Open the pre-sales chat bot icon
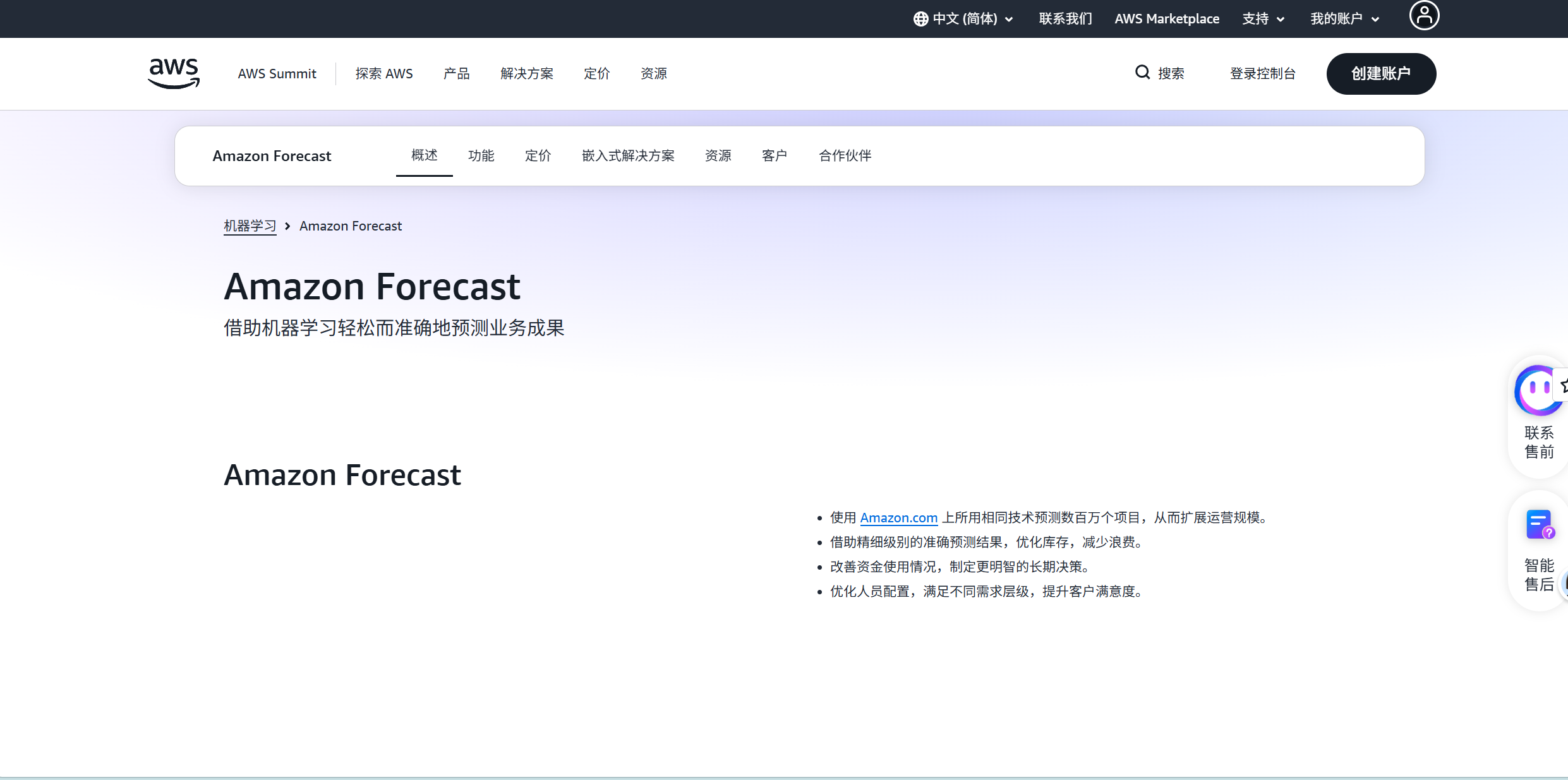 point(1539,390)
